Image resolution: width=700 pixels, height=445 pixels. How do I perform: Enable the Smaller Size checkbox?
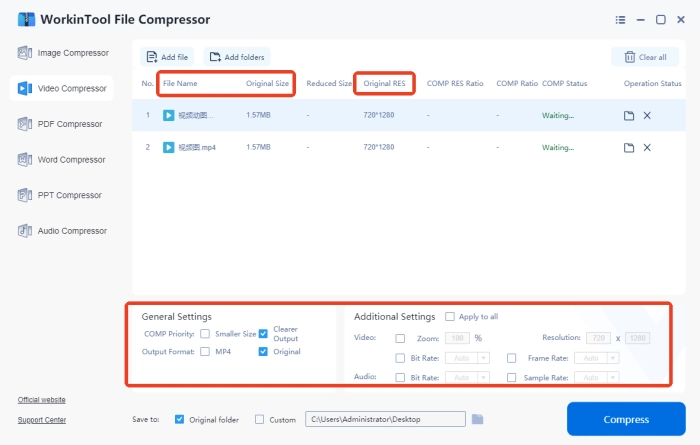point(204,334)
